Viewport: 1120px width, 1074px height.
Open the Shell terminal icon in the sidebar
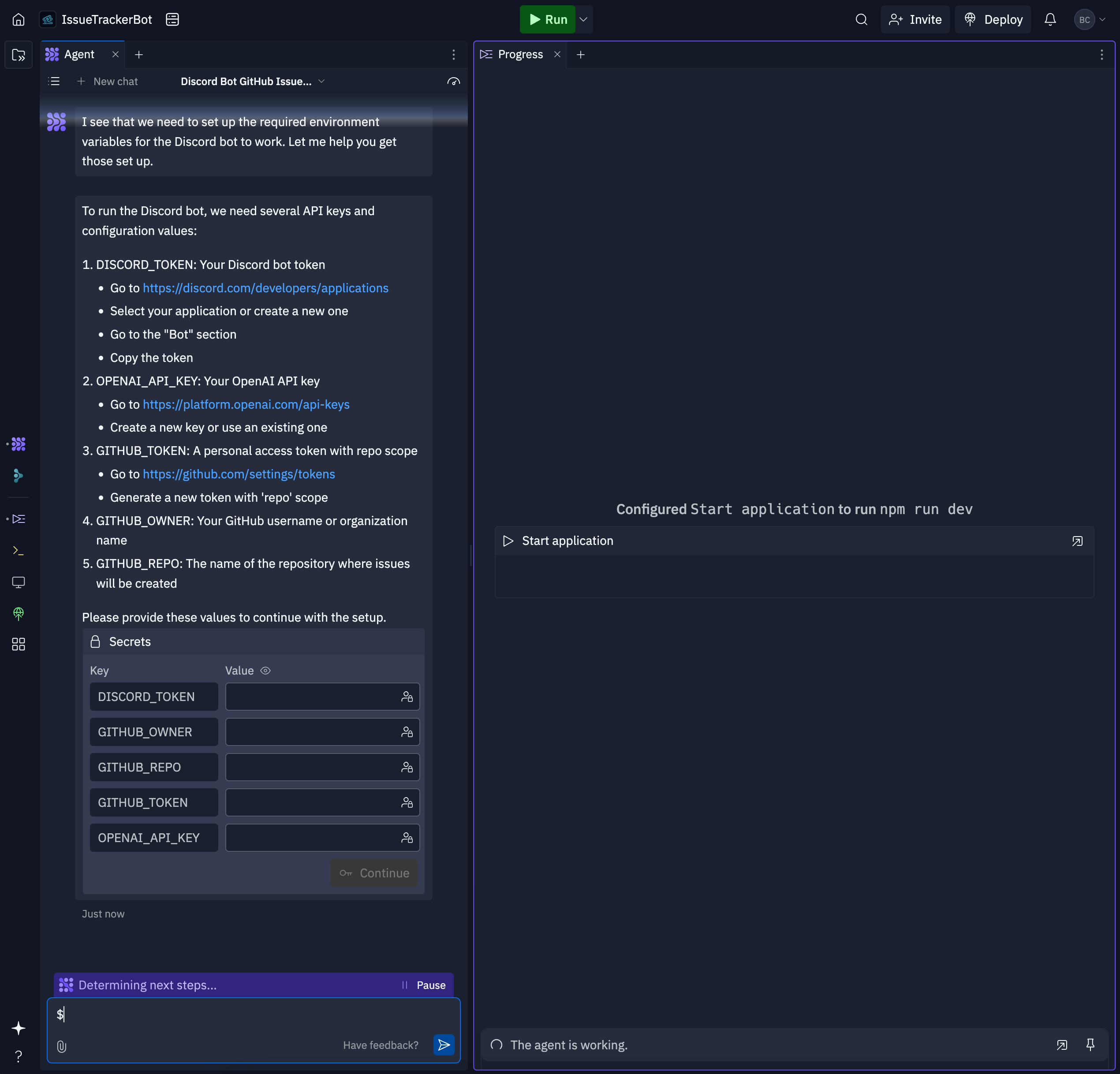click(18, 551)
